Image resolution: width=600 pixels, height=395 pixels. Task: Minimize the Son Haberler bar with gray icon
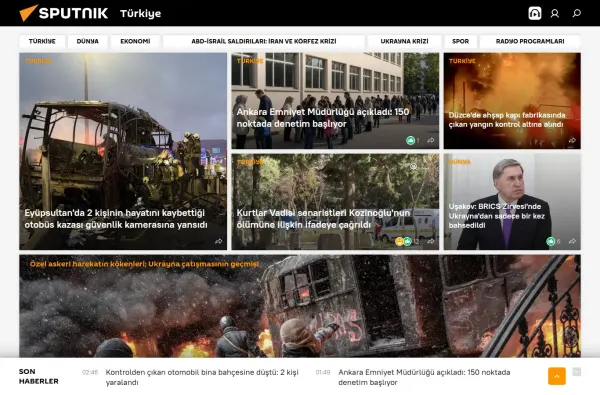point(576,372)
